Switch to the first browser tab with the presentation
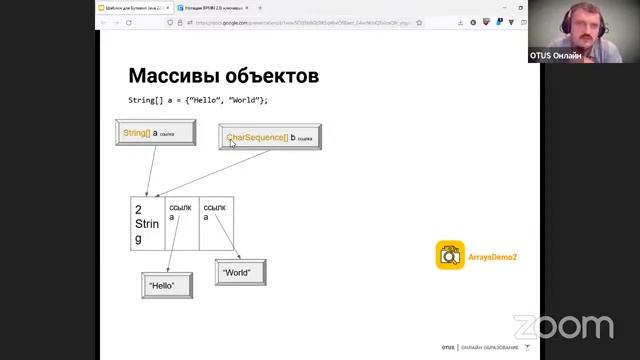Viewport: 640px width, 360px height. (x=134, y=8)
